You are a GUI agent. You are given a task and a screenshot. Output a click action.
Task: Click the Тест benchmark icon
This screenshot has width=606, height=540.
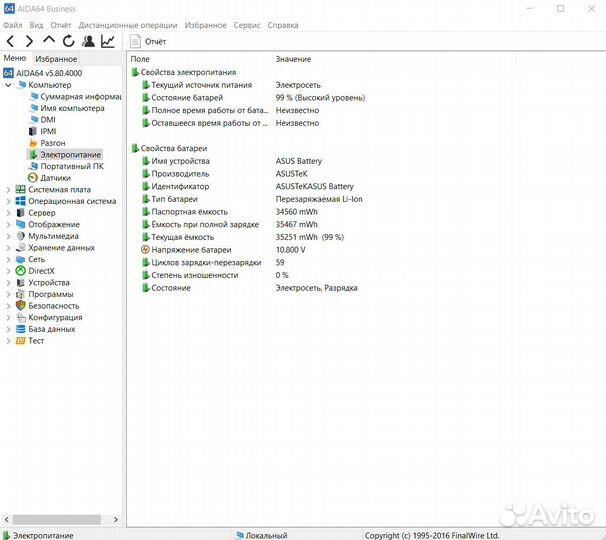20,341
